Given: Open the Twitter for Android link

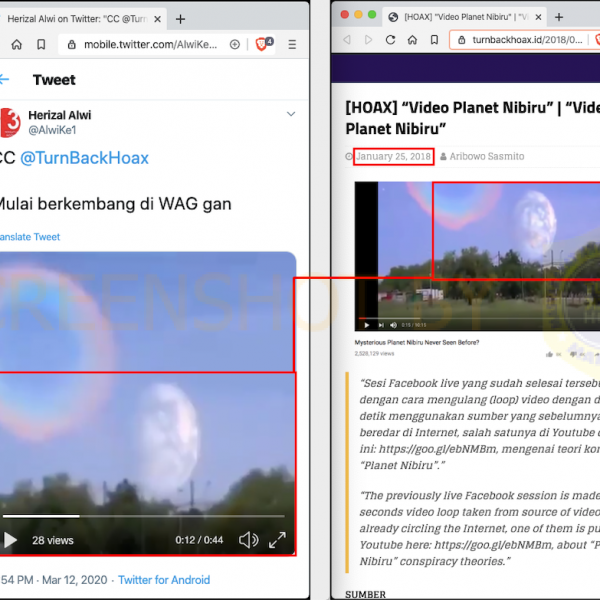Looking at the screenshot, I should (164, 580).
